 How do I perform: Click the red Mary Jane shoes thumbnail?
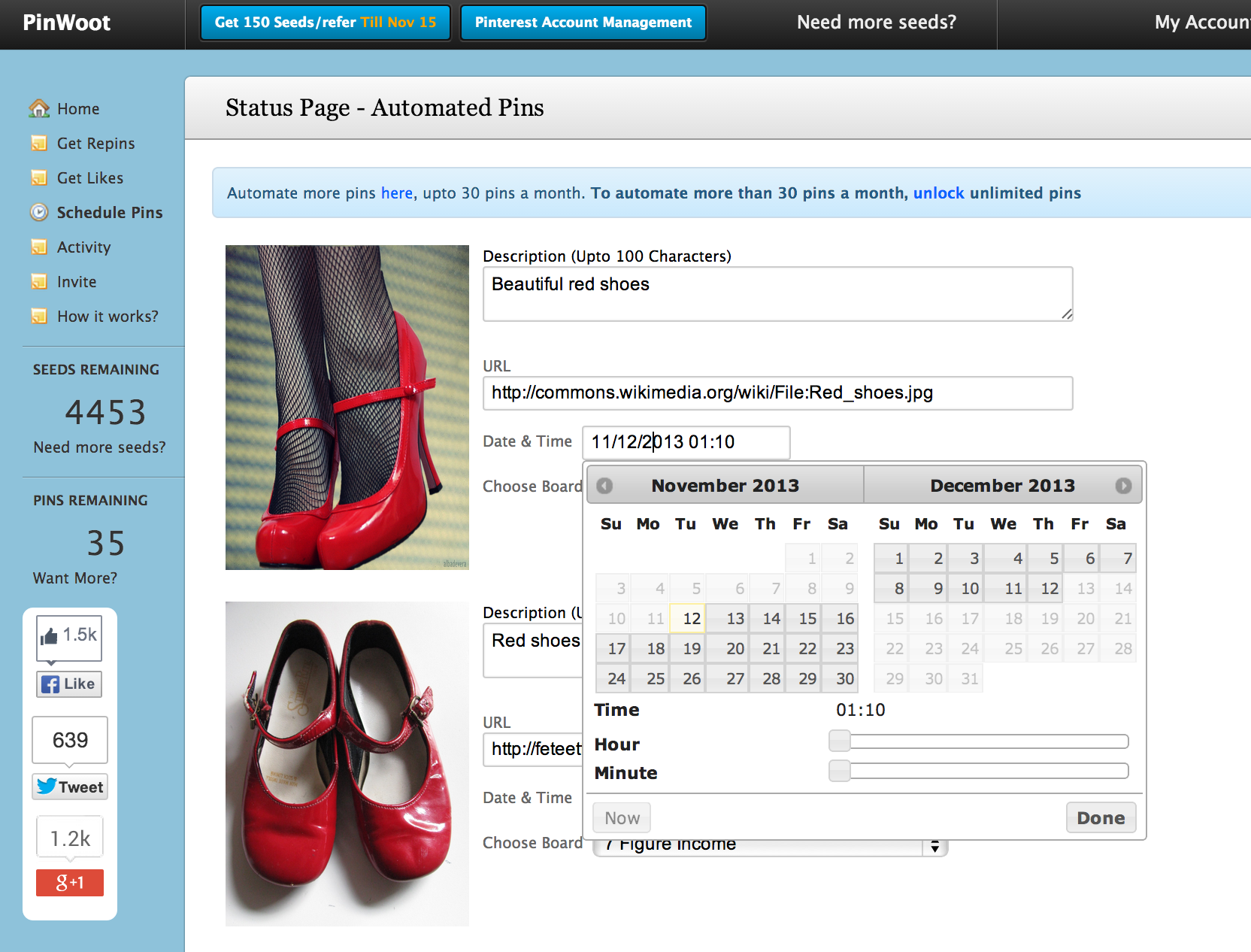click(x=347, y=764)
